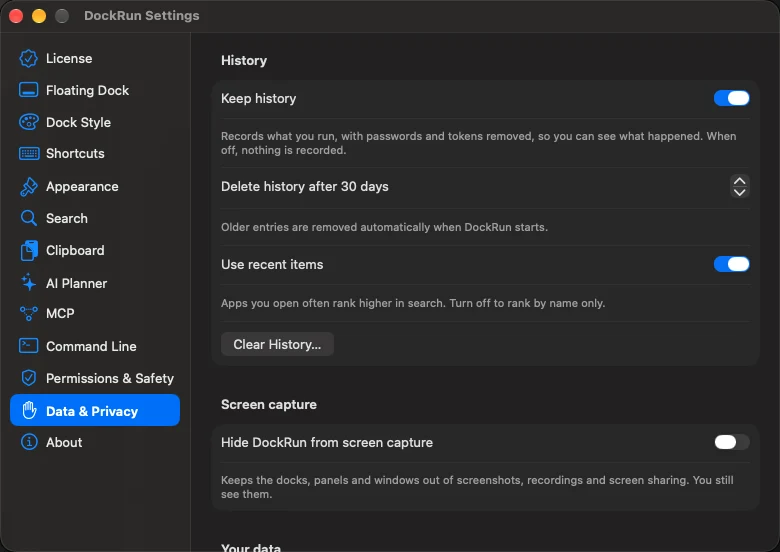Click the Command Line terminal icon
The width and height of the screenshot is (780, 552).
(x=28, y=346)
